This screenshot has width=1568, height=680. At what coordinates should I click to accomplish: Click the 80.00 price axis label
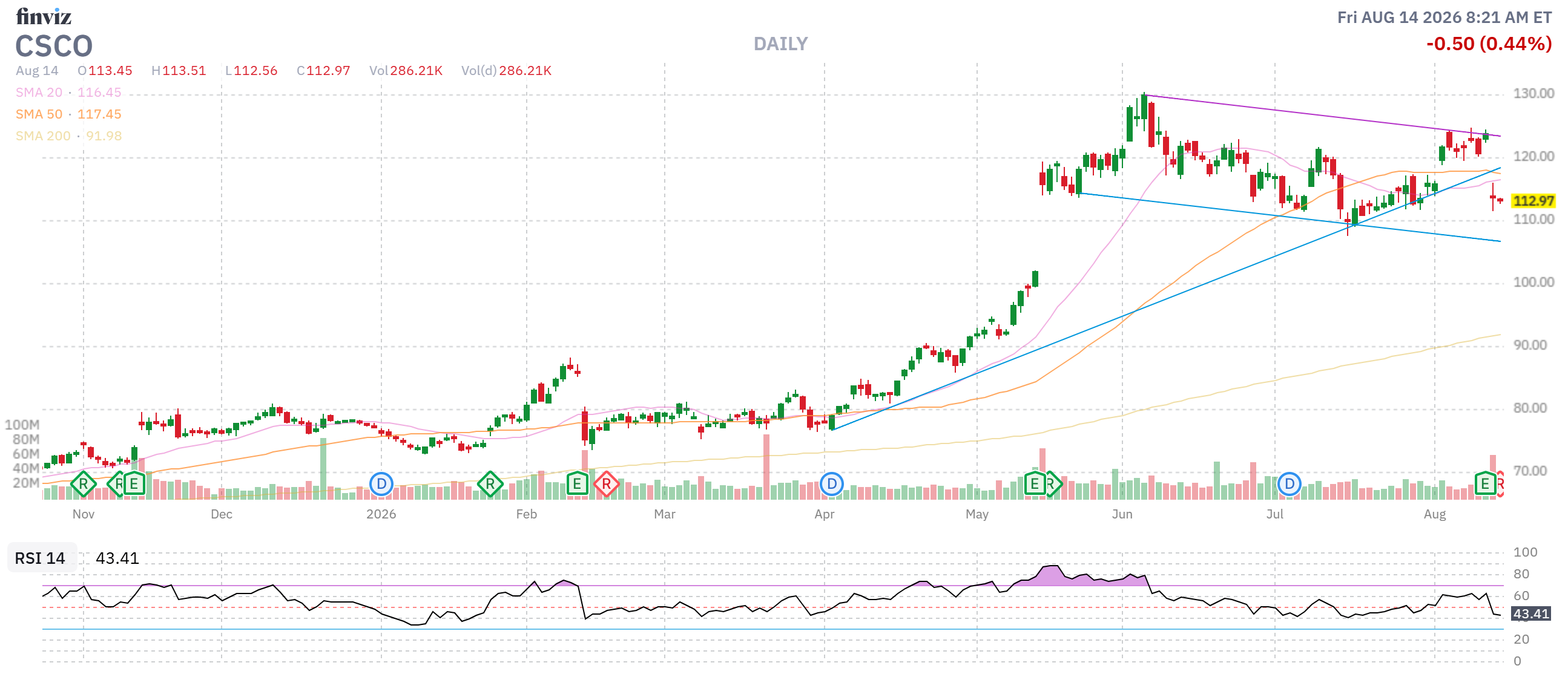(1530, 408)
